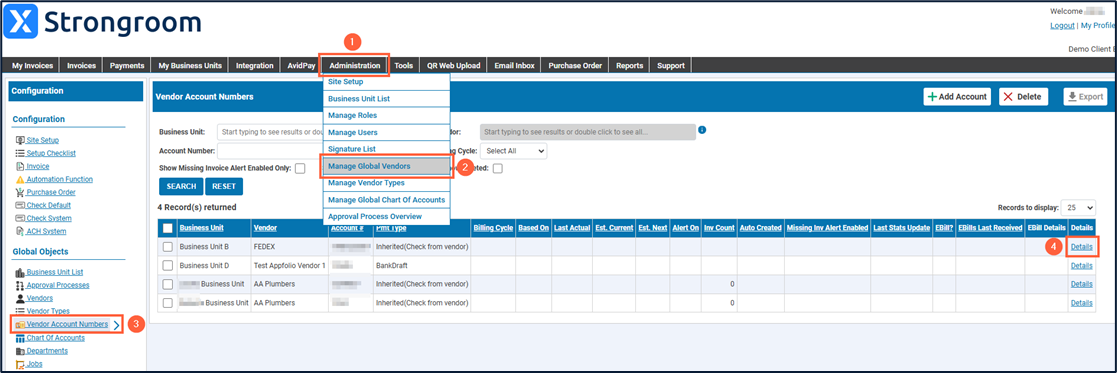Click the Check Default icon in sidebar
Image resolution: width=1117 pixels, height=373 pixels.
click(20, 205)
